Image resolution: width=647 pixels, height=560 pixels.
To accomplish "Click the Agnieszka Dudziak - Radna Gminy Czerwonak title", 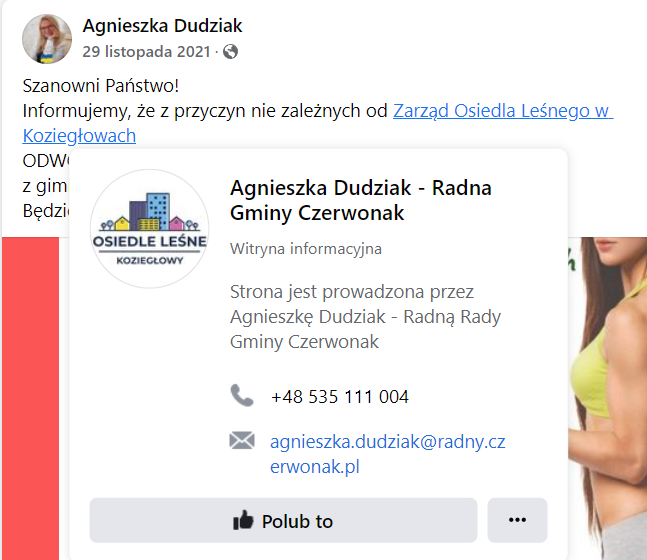I will click(x=361, y=200).
